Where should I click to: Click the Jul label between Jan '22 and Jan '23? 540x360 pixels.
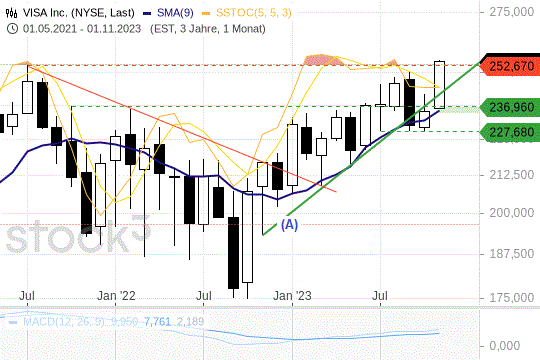coord(204,296)
